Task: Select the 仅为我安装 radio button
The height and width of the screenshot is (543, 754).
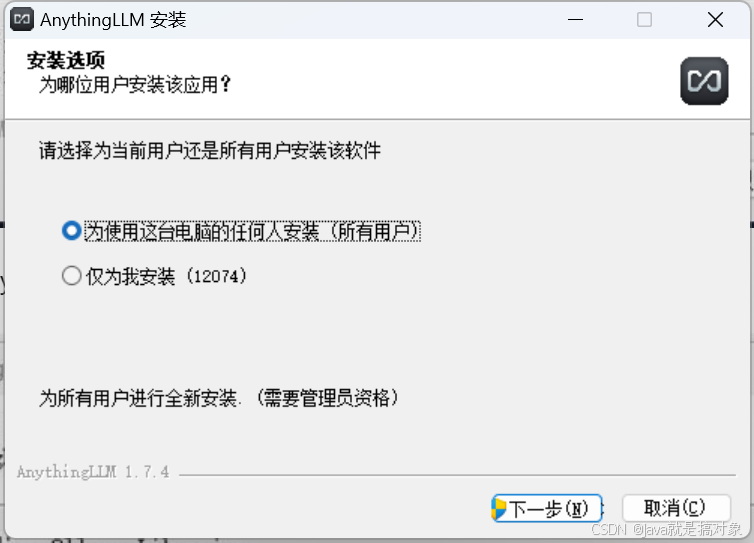Action: click(72, 276)
